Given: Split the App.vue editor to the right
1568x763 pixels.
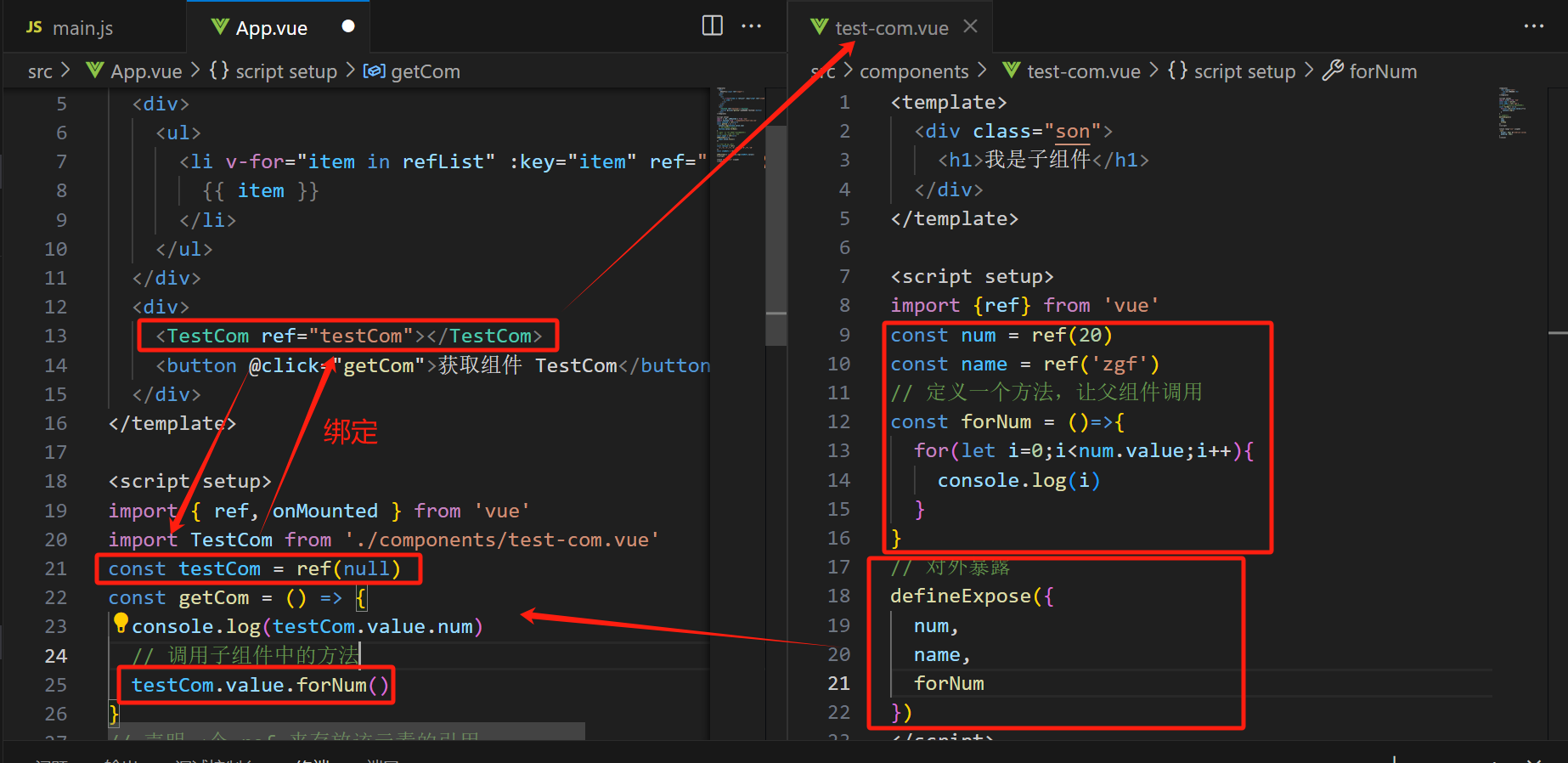Looking at the screenshot, I should tap(712, 25).
